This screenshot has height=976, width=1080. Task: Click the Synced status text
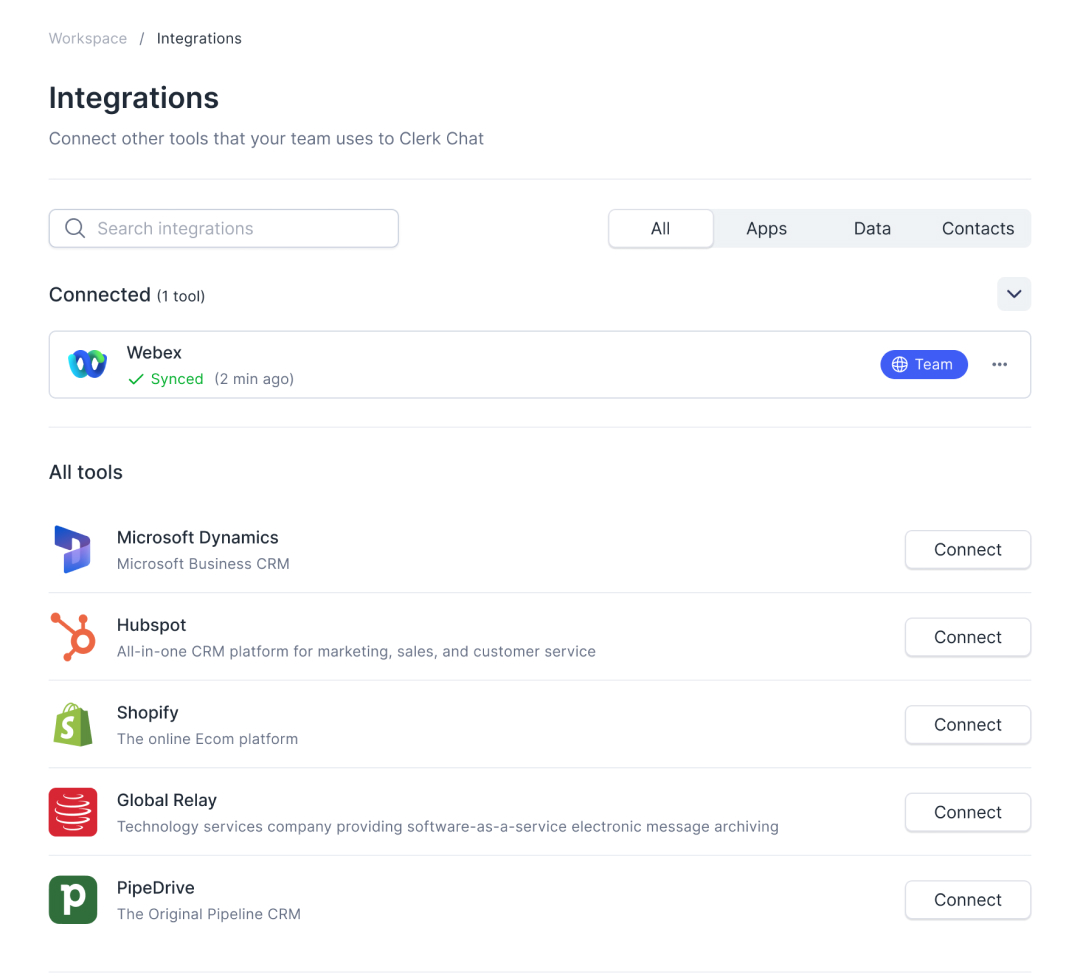tap(177, 379)
